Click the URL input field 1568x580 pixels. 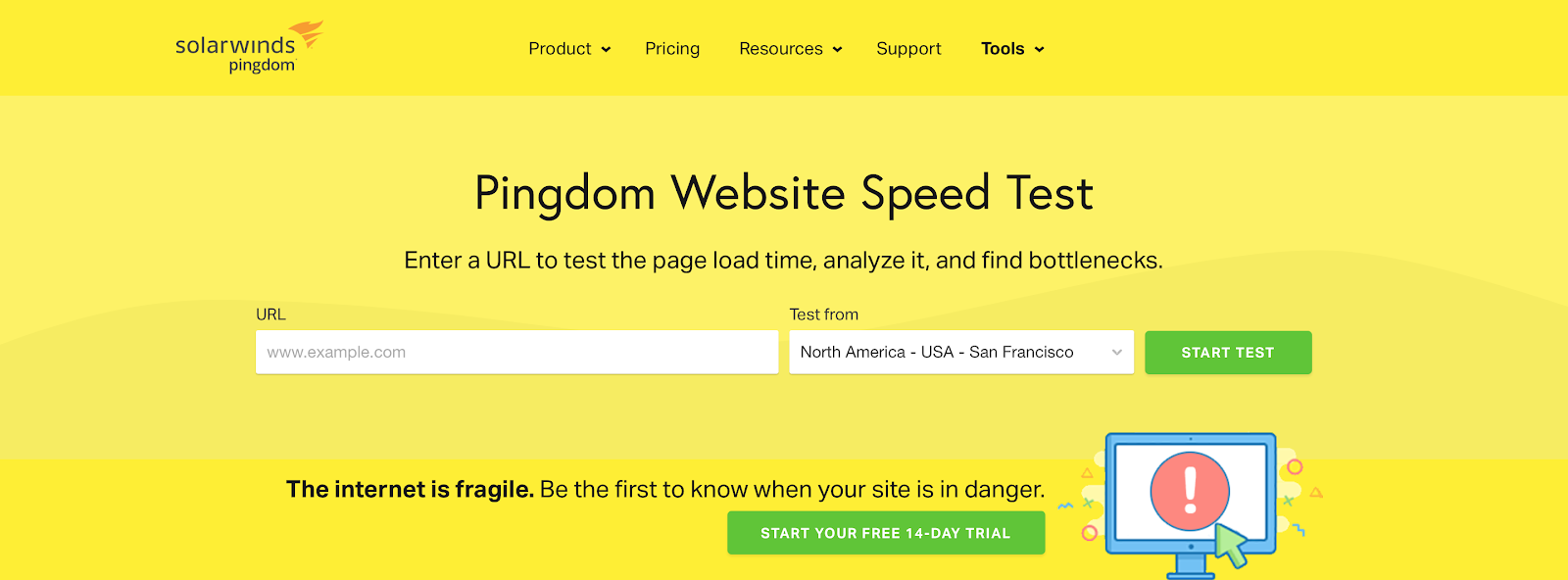(517, 352)
